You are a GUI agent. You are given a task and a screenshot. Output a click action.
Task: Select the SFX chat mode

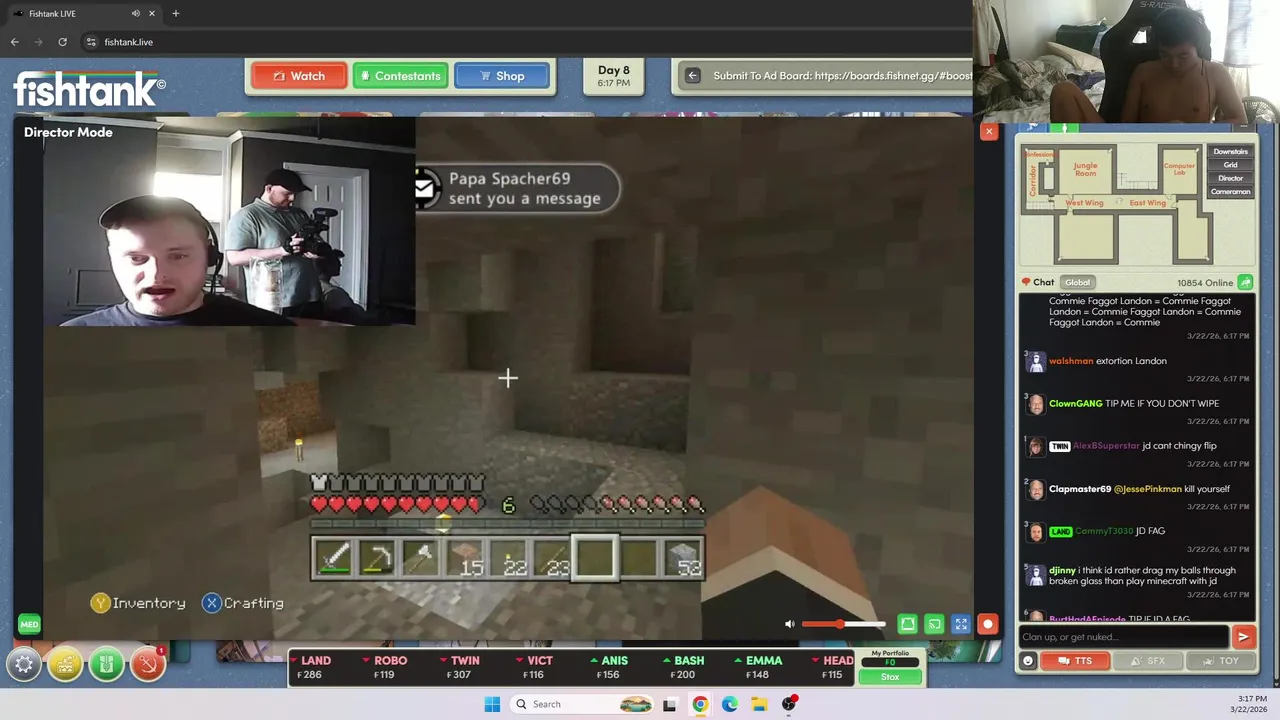pyautogui.click(x=1147, y=661)
